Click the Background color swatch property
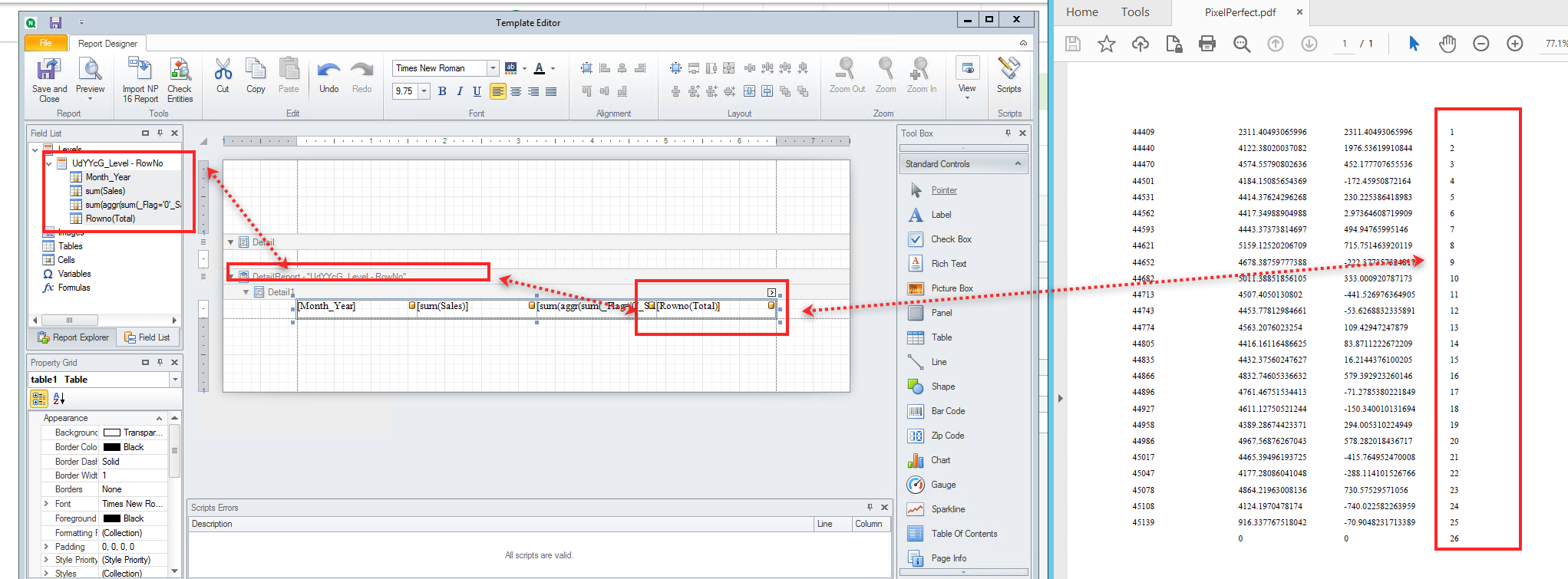 [x=112, y=433]
